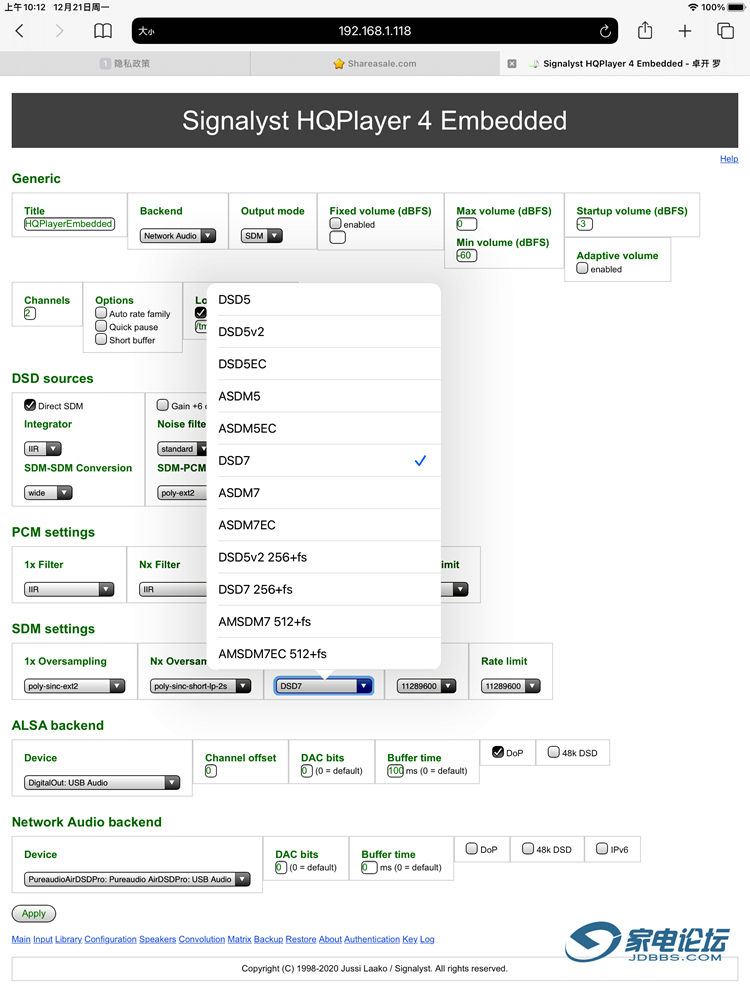
Task: Edit the Min volume -60 field
Action: (x=466, y=256)
